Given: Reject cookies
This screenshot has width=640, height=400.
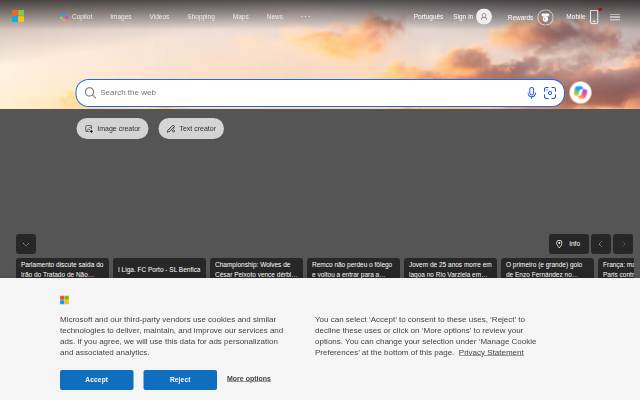Looking at the screenshot, I should [x=180, y=380].
